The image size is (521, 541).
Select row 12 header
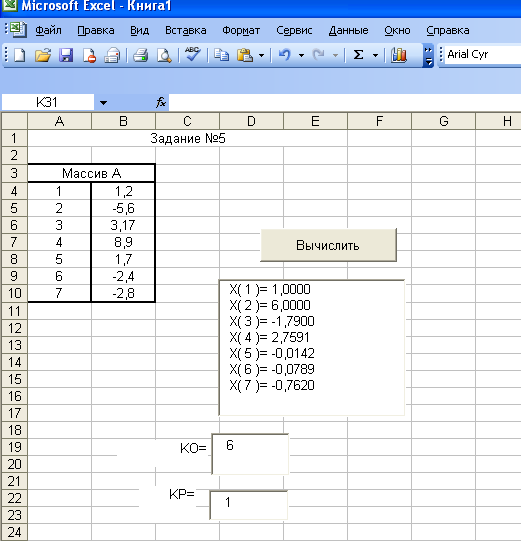(x=14, y=328)
